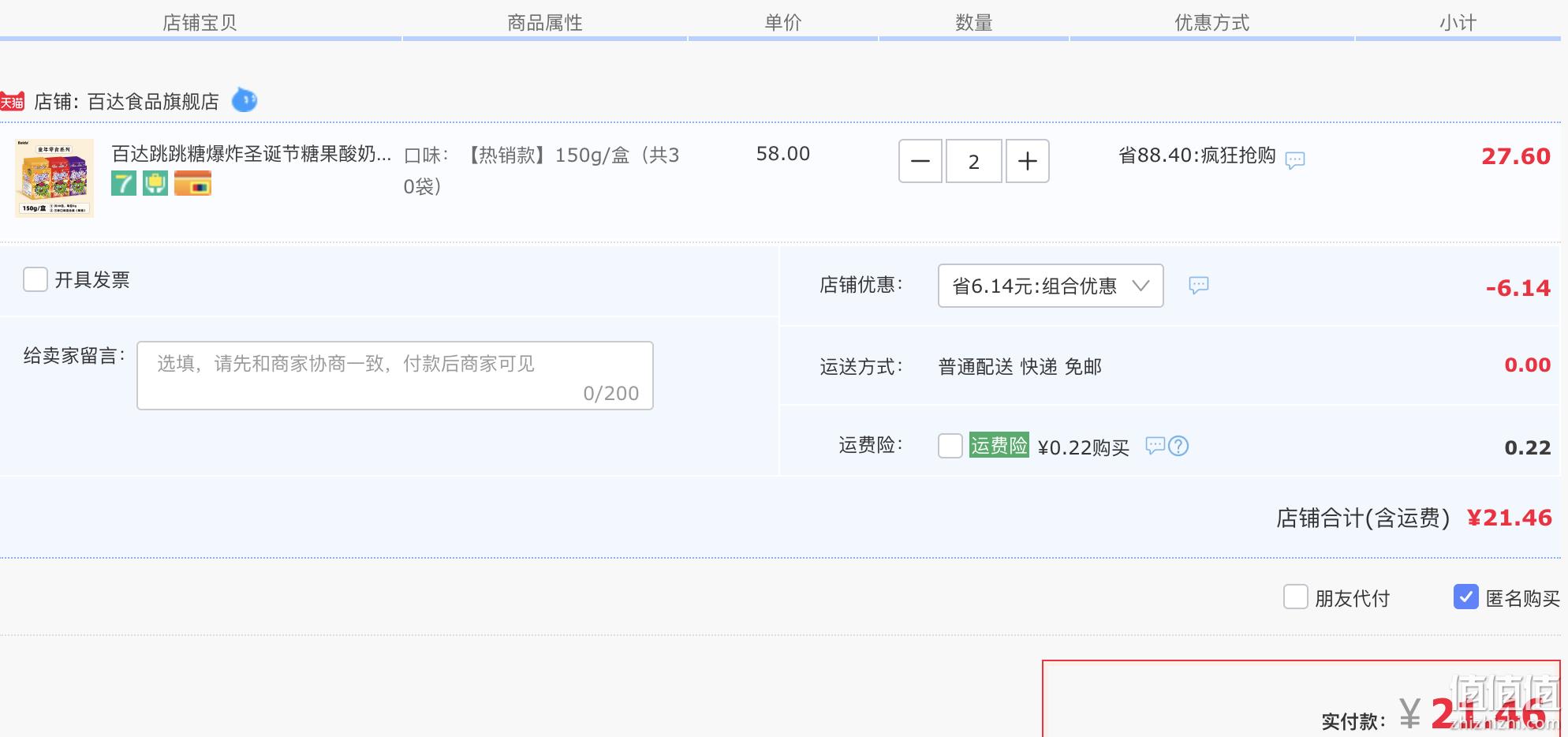Click the 单价 column header

point(783,23)
